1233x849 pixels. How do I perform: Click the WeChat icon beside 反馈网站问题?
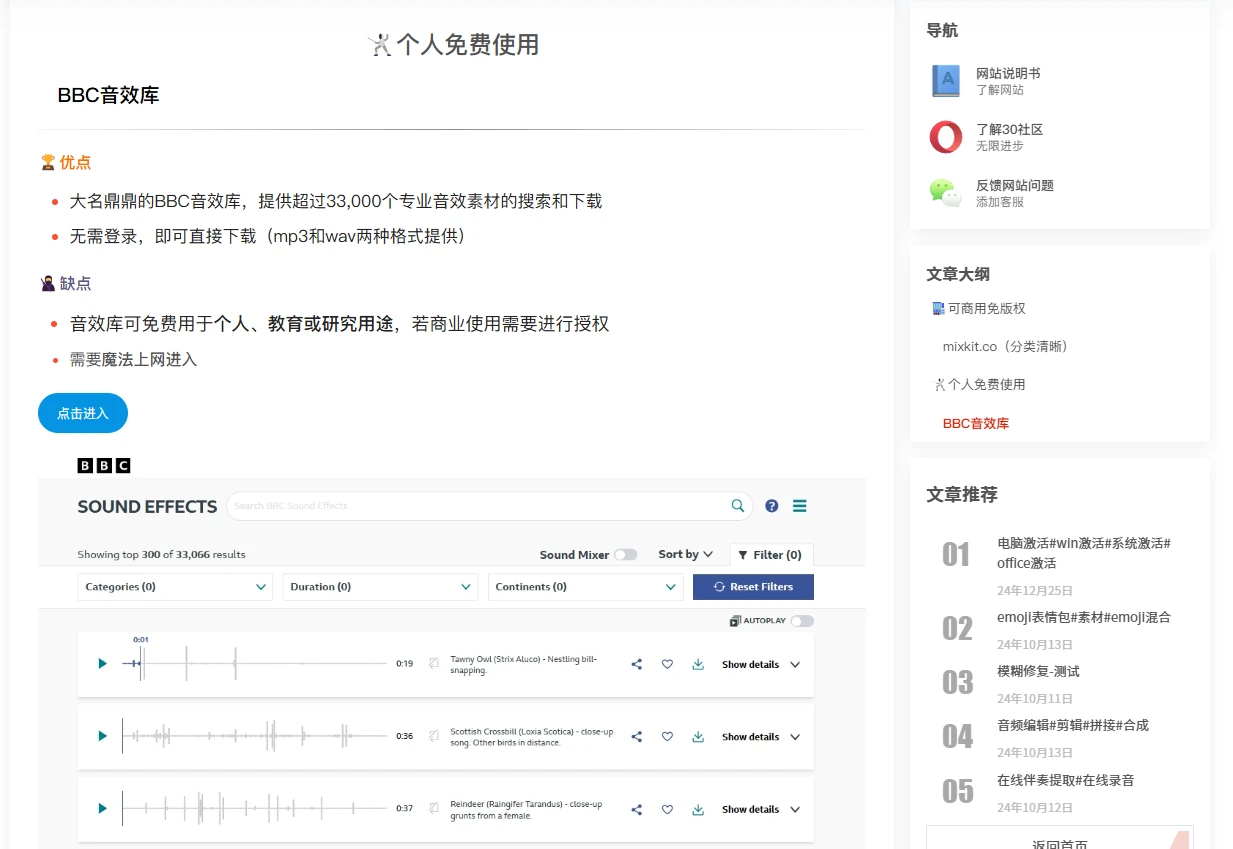pyautogui.click(x=946, y=193)
